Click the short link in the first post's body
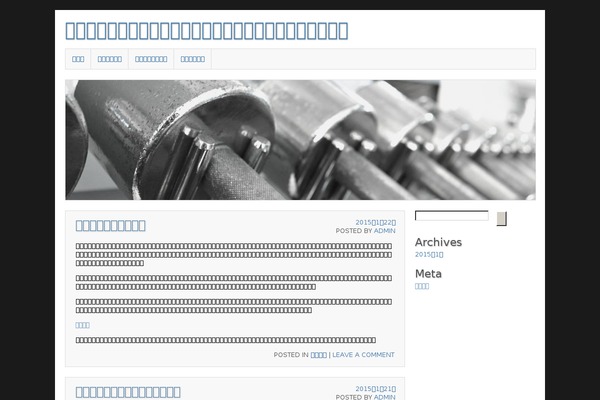 coord(82,325)
